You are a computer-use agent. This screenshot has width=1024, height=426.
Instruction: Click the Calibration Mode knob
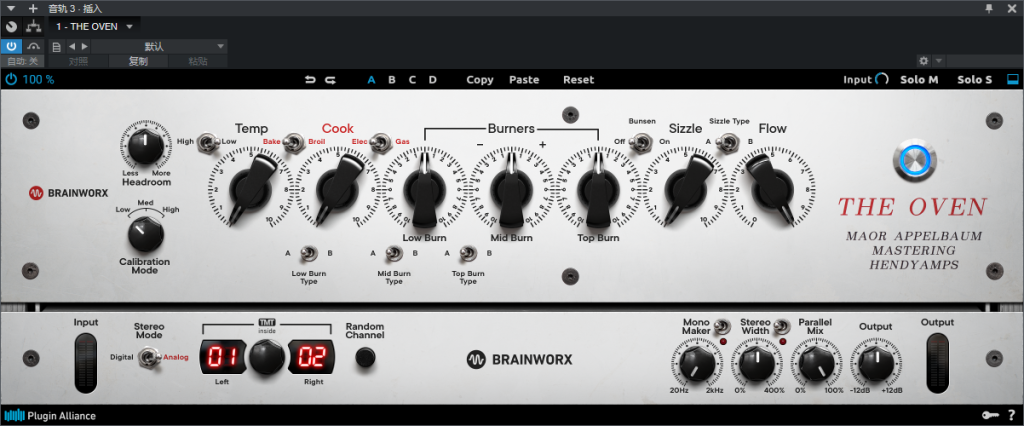click(146, 235)
